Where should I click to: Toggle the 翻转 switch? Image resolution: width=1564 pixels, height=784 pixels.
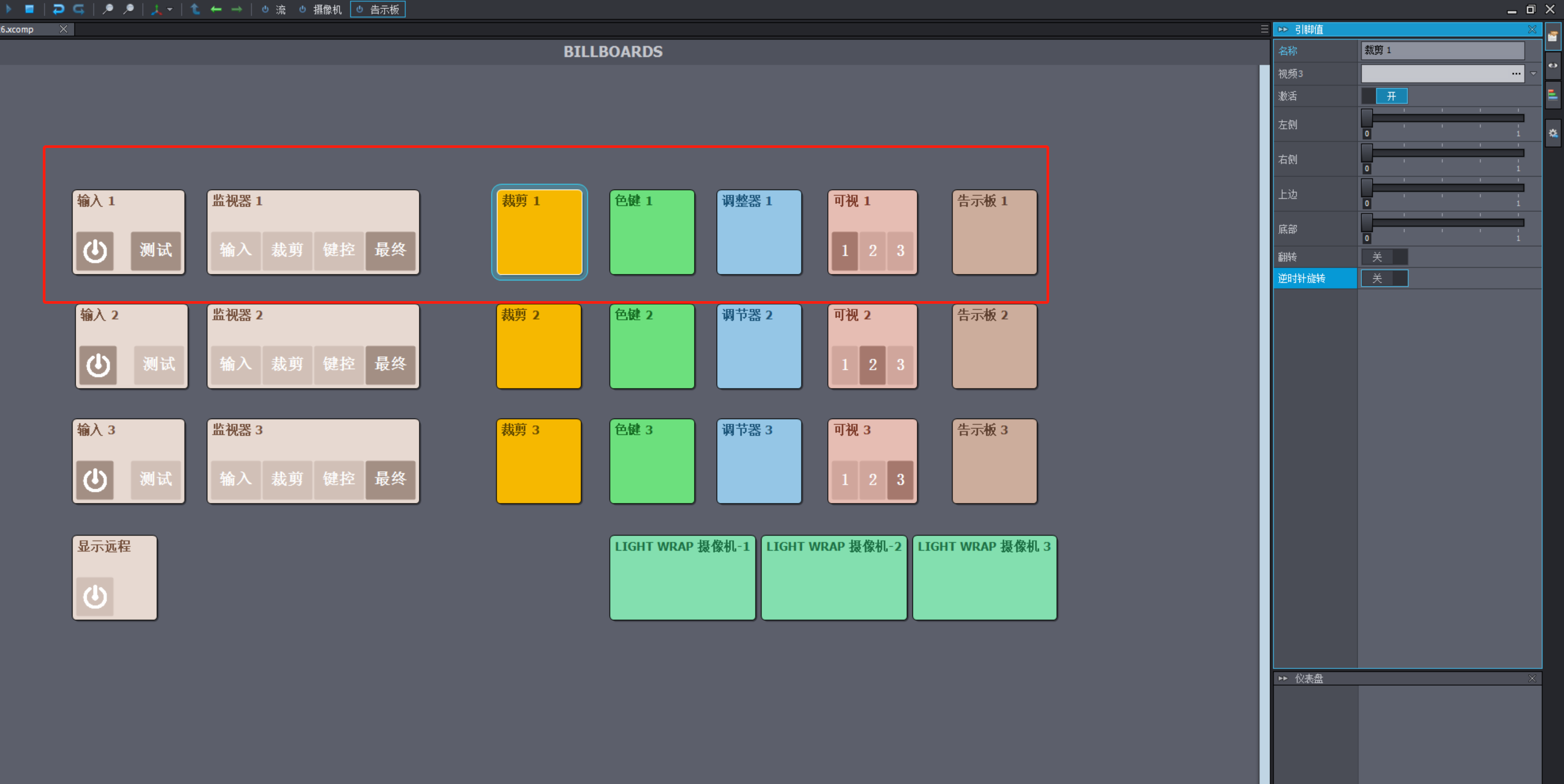[x=1384, y=257]
